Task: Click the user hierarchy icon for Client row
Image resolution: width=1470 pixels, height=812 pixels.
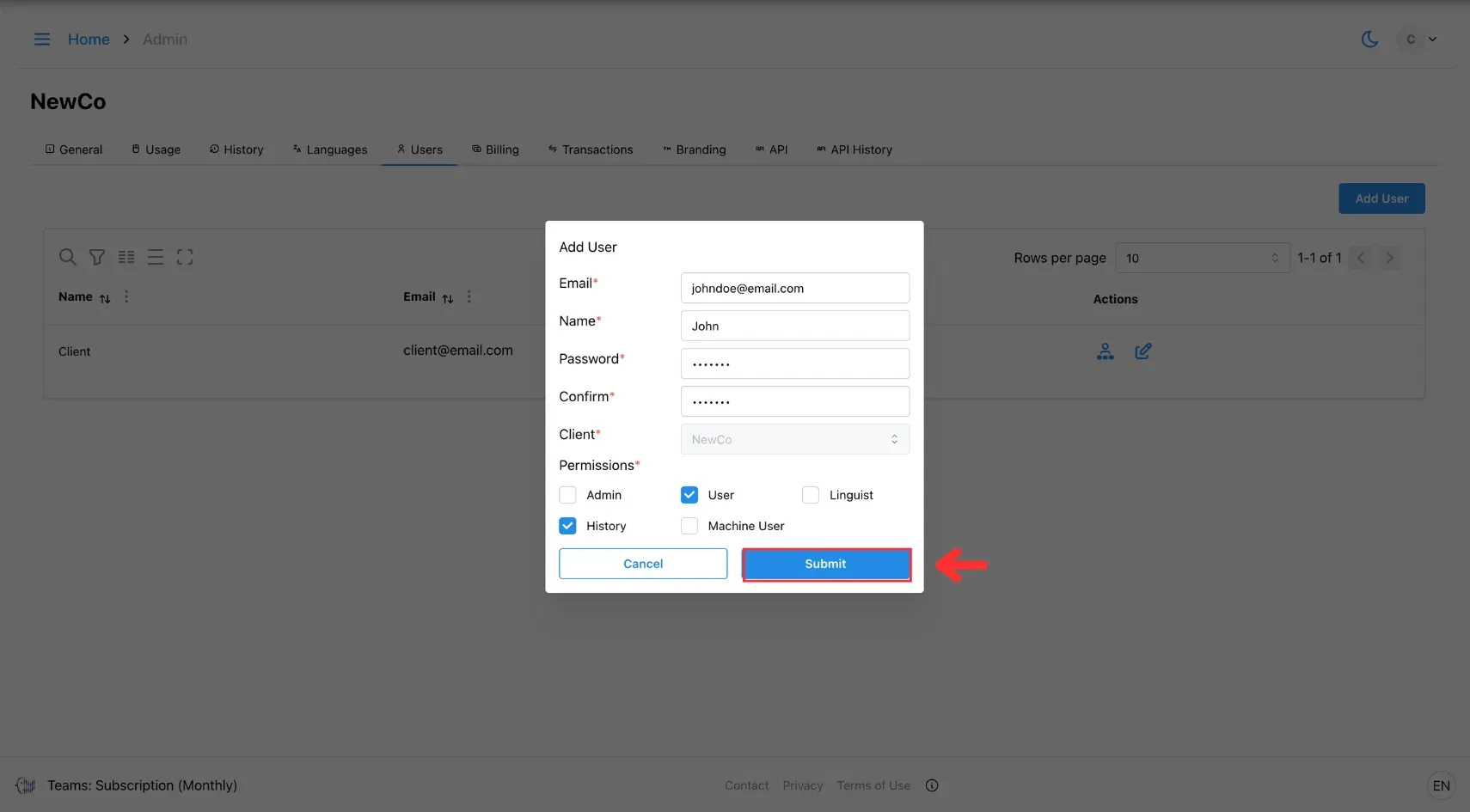Action: pos(1106,351)
